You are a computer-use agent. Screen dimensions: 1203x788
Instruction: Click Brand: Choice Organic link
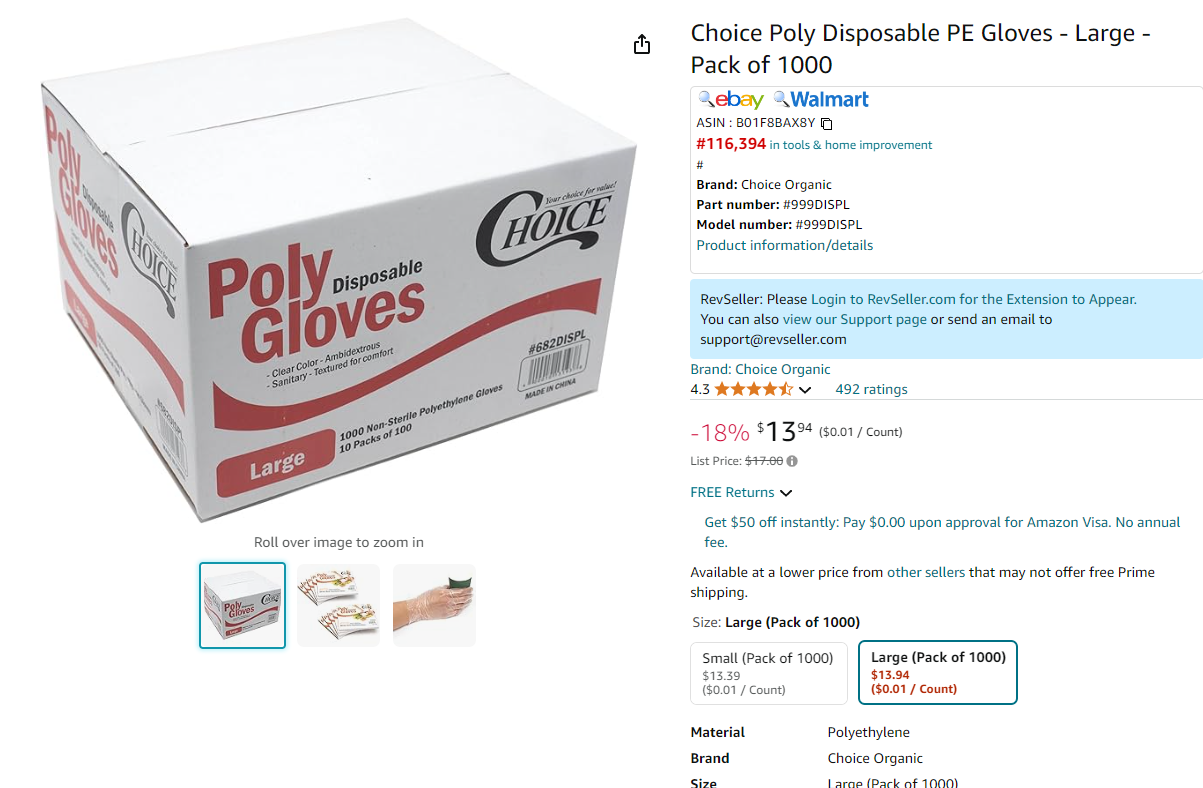point(760,369)
